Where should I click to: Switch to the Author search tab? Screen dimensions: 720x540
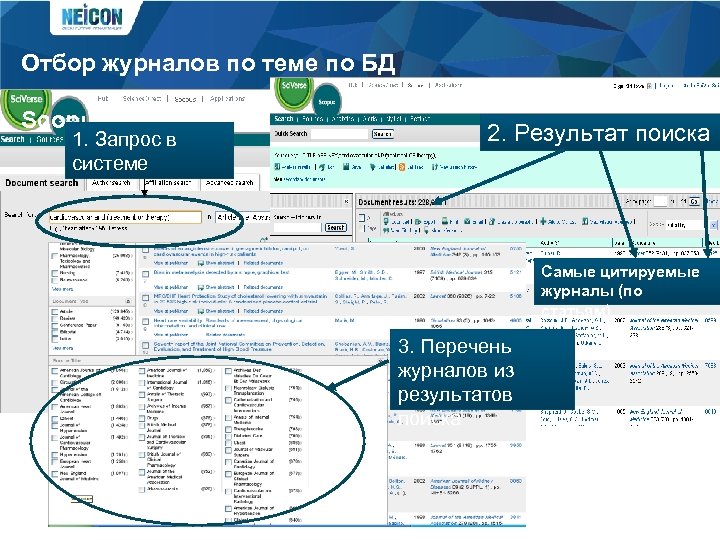111,183
